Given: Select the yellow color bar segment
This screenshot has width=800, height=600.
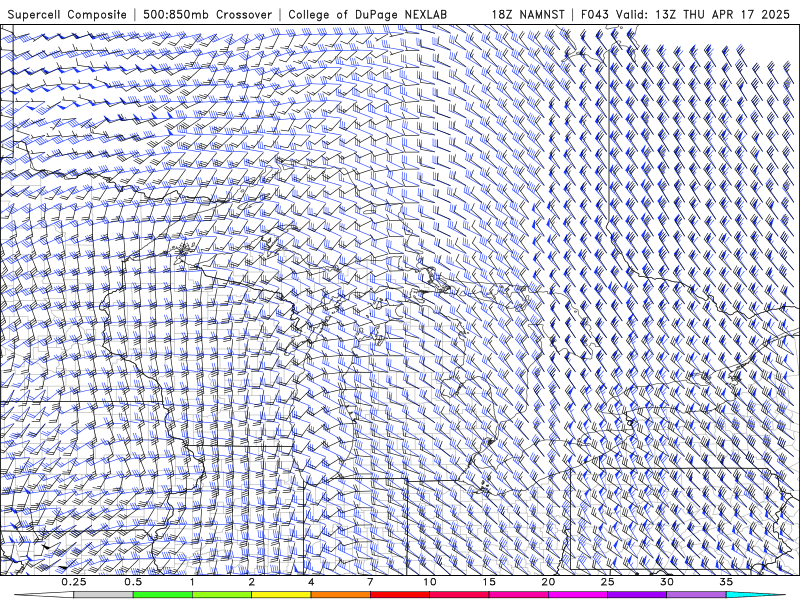Looking at the screenshot, I should (x=281, y=595).
